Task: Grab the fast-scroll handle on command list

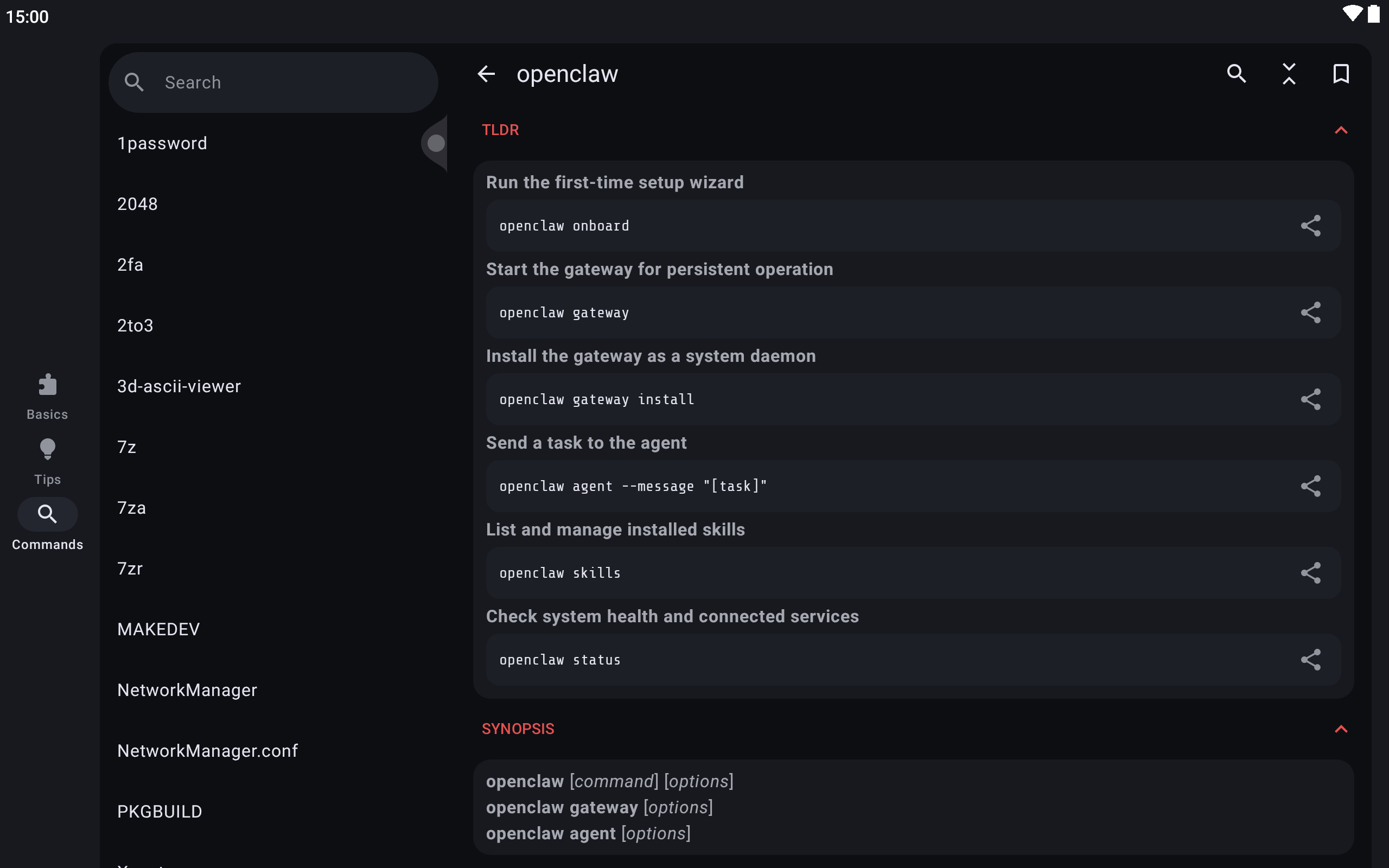Action: pyautogui.click(x=435, y=143)
